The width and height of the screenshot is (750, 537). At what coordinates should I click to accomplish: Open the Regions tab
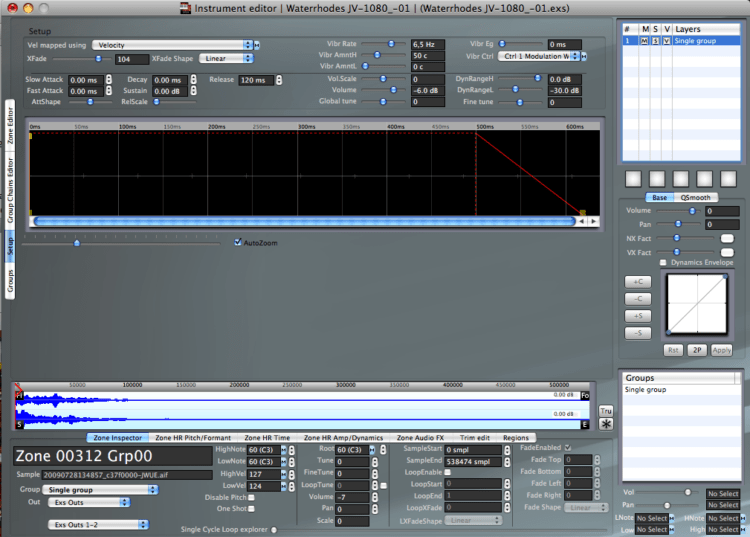coord(516,438)
